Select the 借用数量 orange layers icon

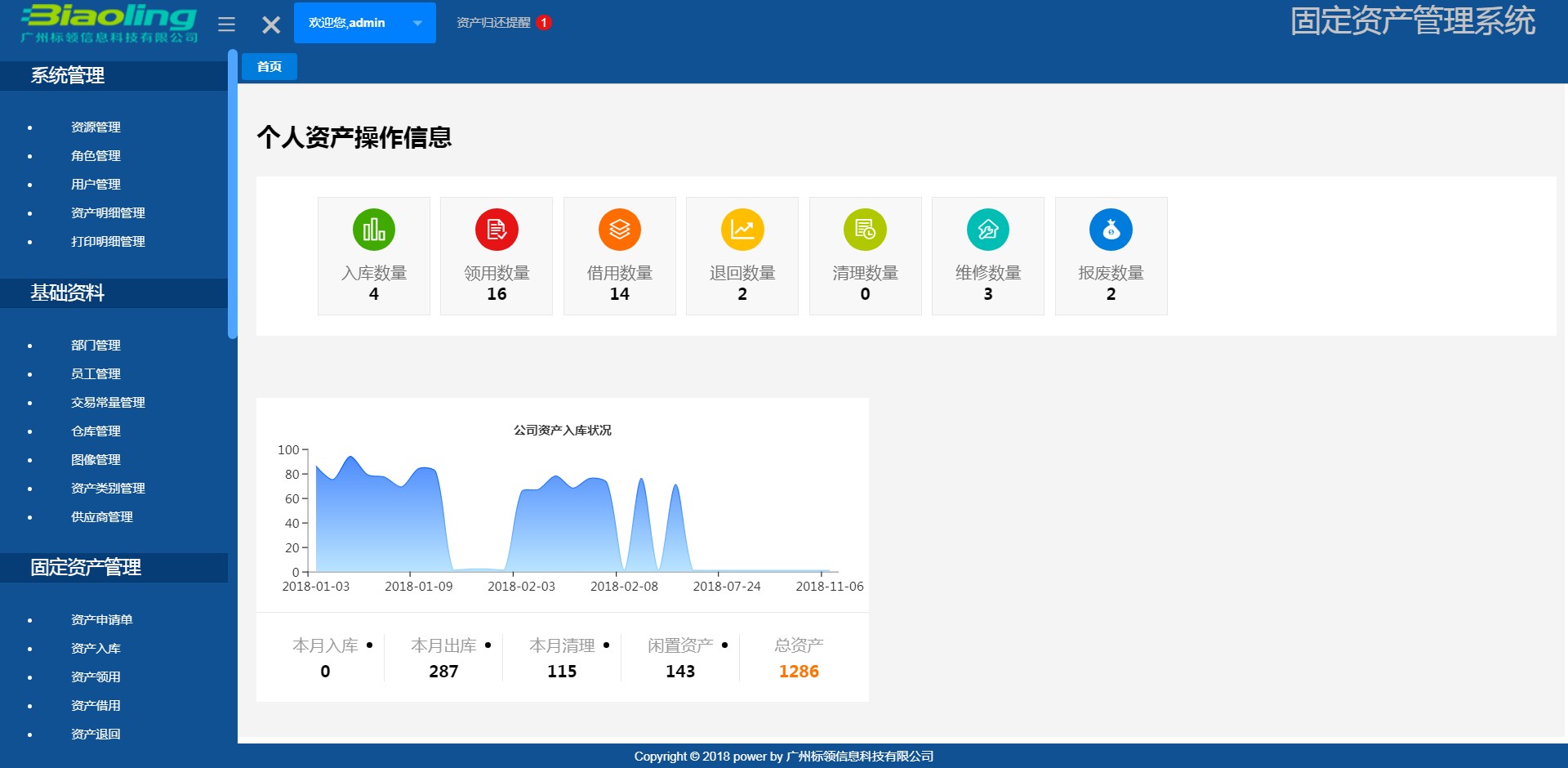[619, 230]
